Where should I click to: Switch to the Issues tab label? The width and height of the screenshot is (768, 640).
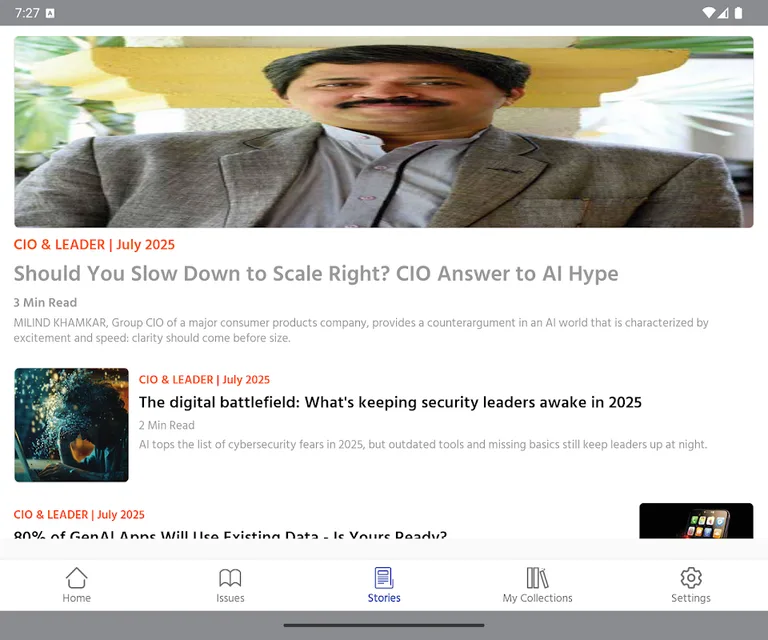click(x=230, y=598)
